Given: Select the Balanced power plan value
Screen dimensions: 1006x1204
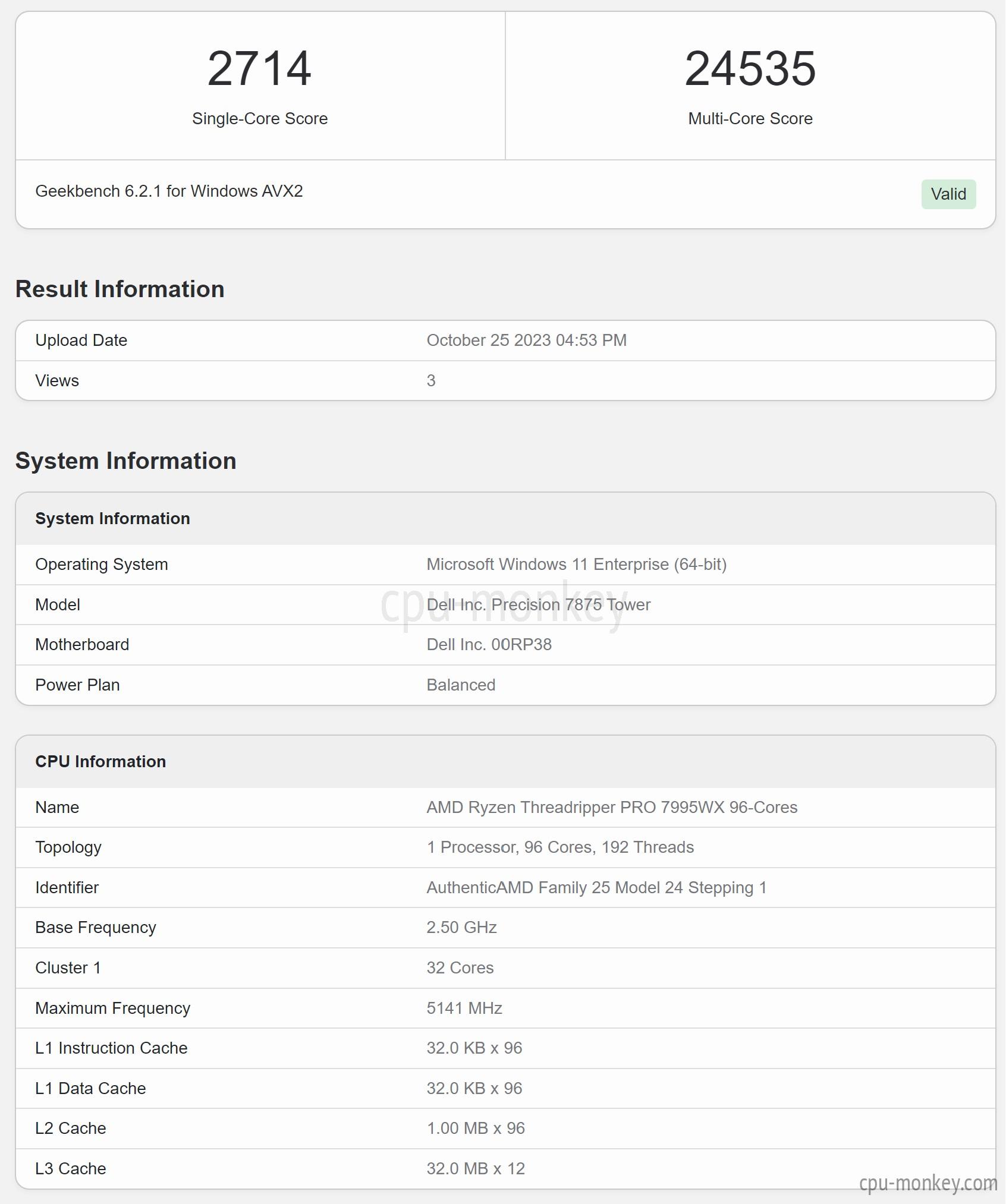Looking at the screenshot, I should tap(461, 685).
